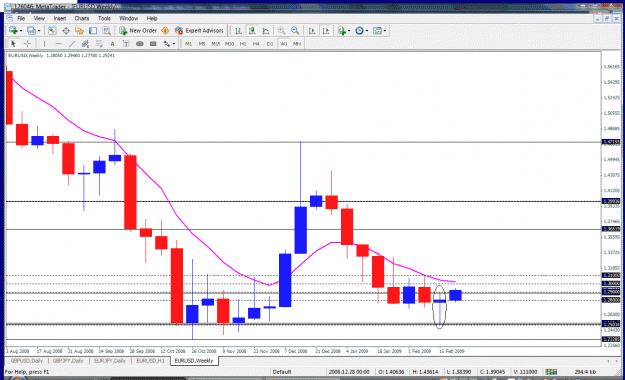Open the Charts menu
Screen dimensions: 625x380
(82, 18)
